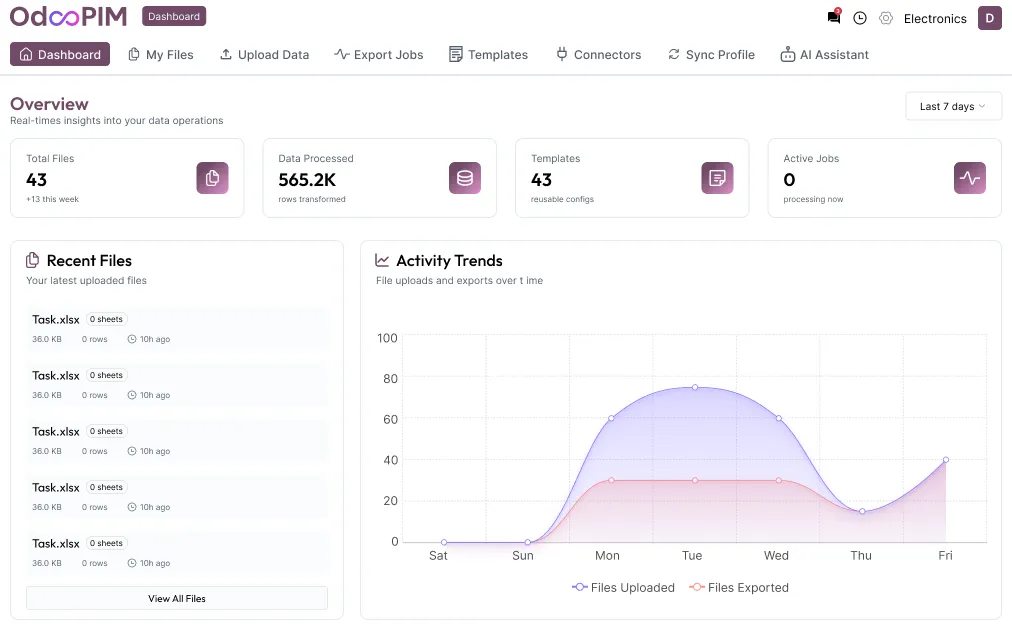This screenshot has height=630, width=1012.
Task: Click the clock history icon
Action: point(860,18)
